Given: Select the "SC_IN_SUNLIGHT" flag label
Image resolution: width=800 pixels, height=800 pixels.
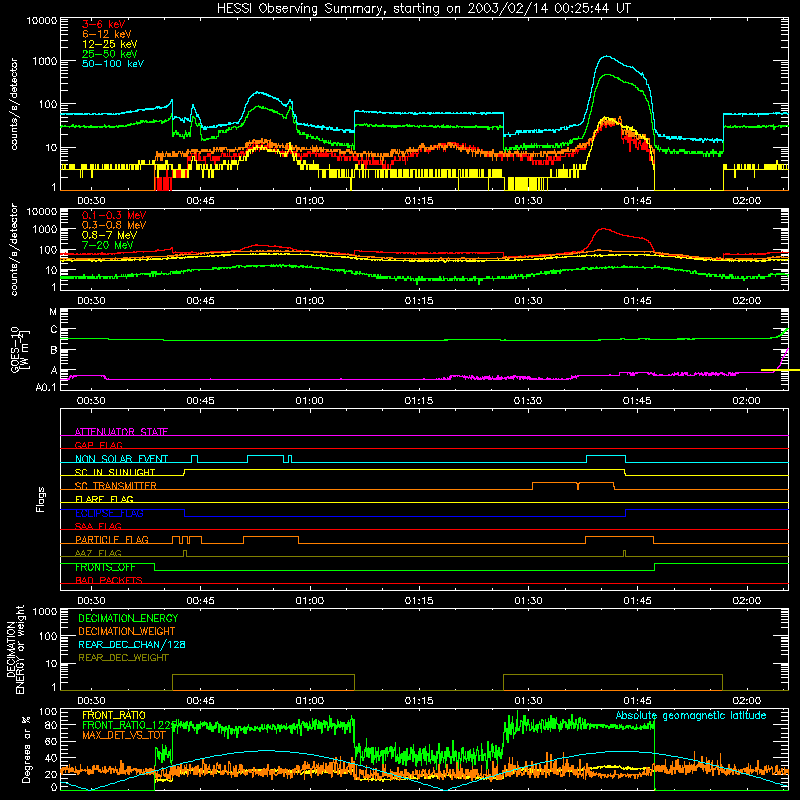Looking at the screenshot, I should 114,472.
